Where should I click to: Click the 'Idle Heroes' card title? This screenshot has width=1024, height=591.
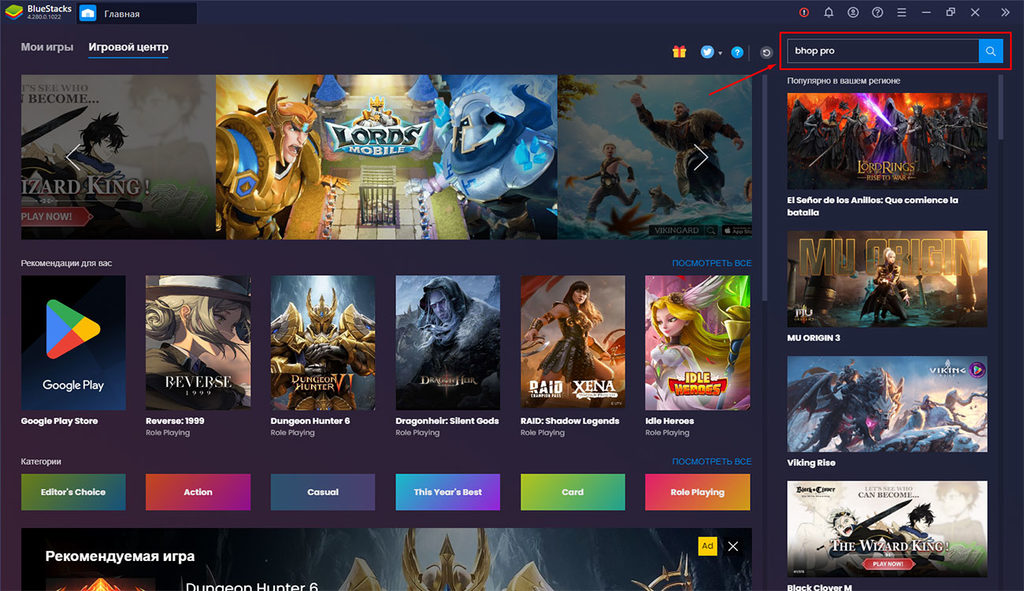(x=669, y=421)
